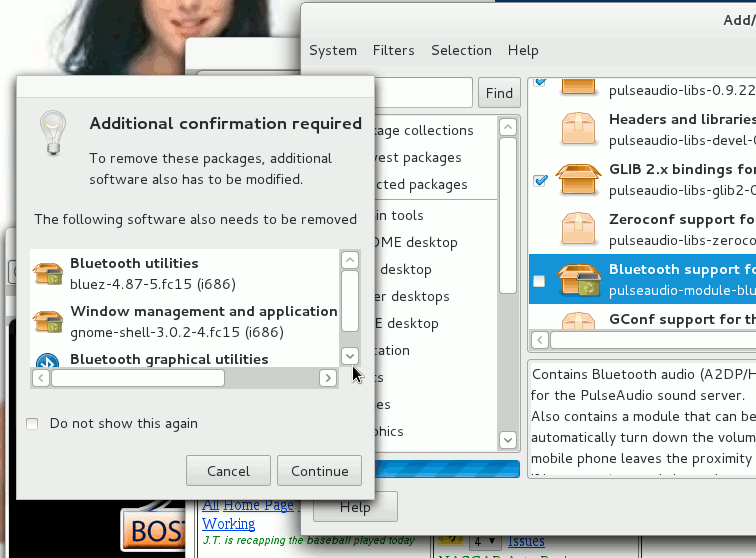The image size is (756, 558).
Task: Uncheck the pulseaudio-libs-glib2 package checkbox
Action: tap(540, 180)
